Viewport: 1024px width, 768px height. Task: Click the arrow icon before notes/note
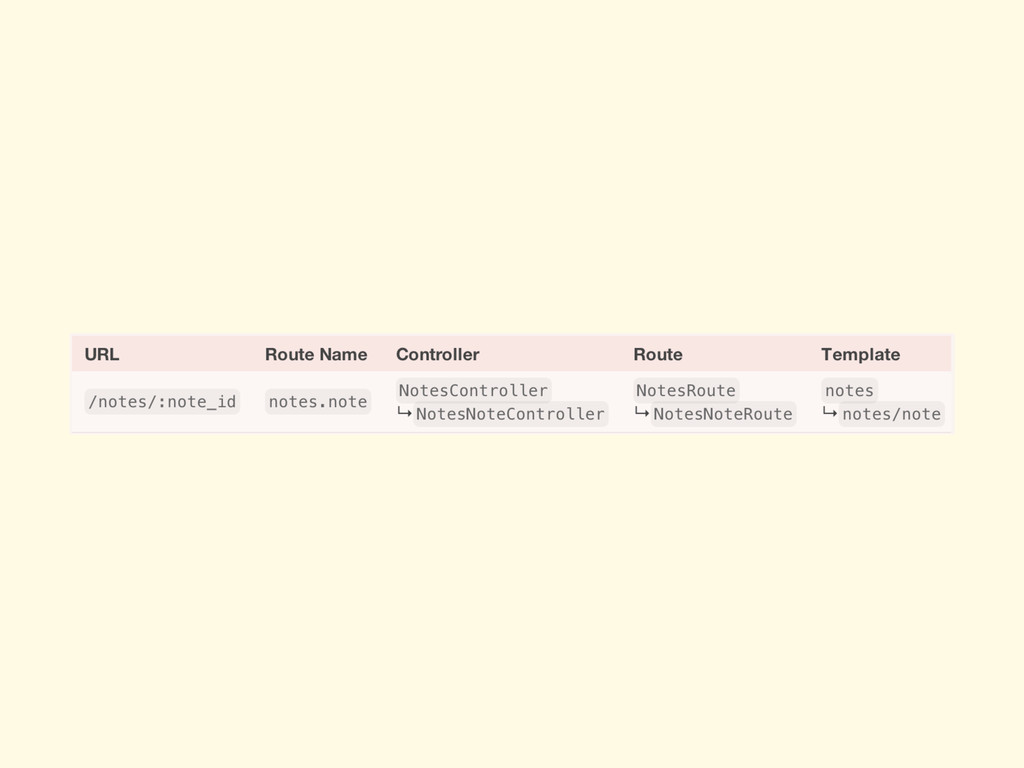(829, 413)
